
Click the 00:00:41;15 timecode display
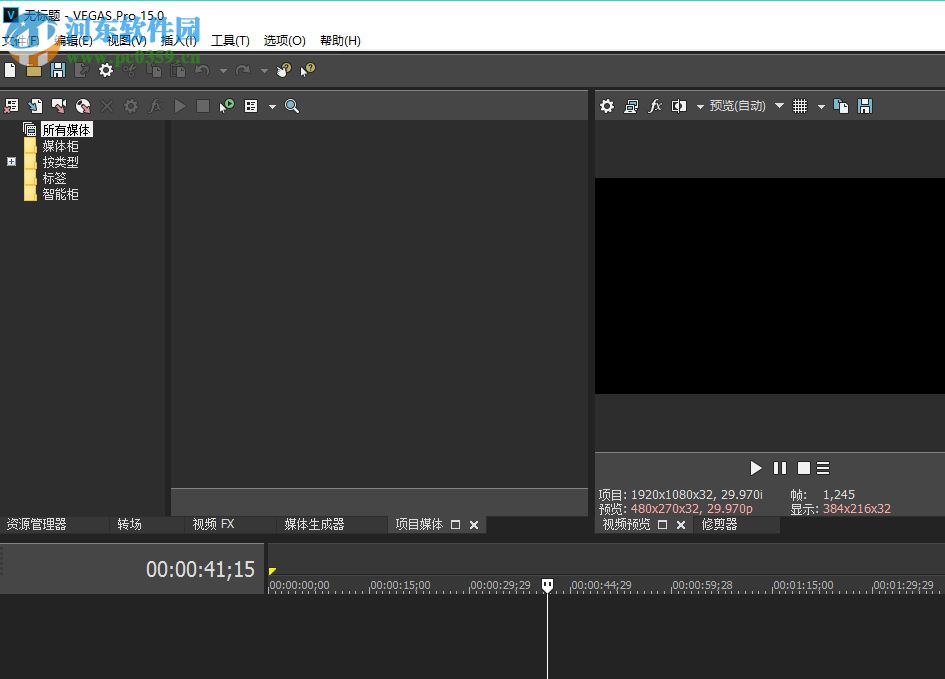point(200,570)
